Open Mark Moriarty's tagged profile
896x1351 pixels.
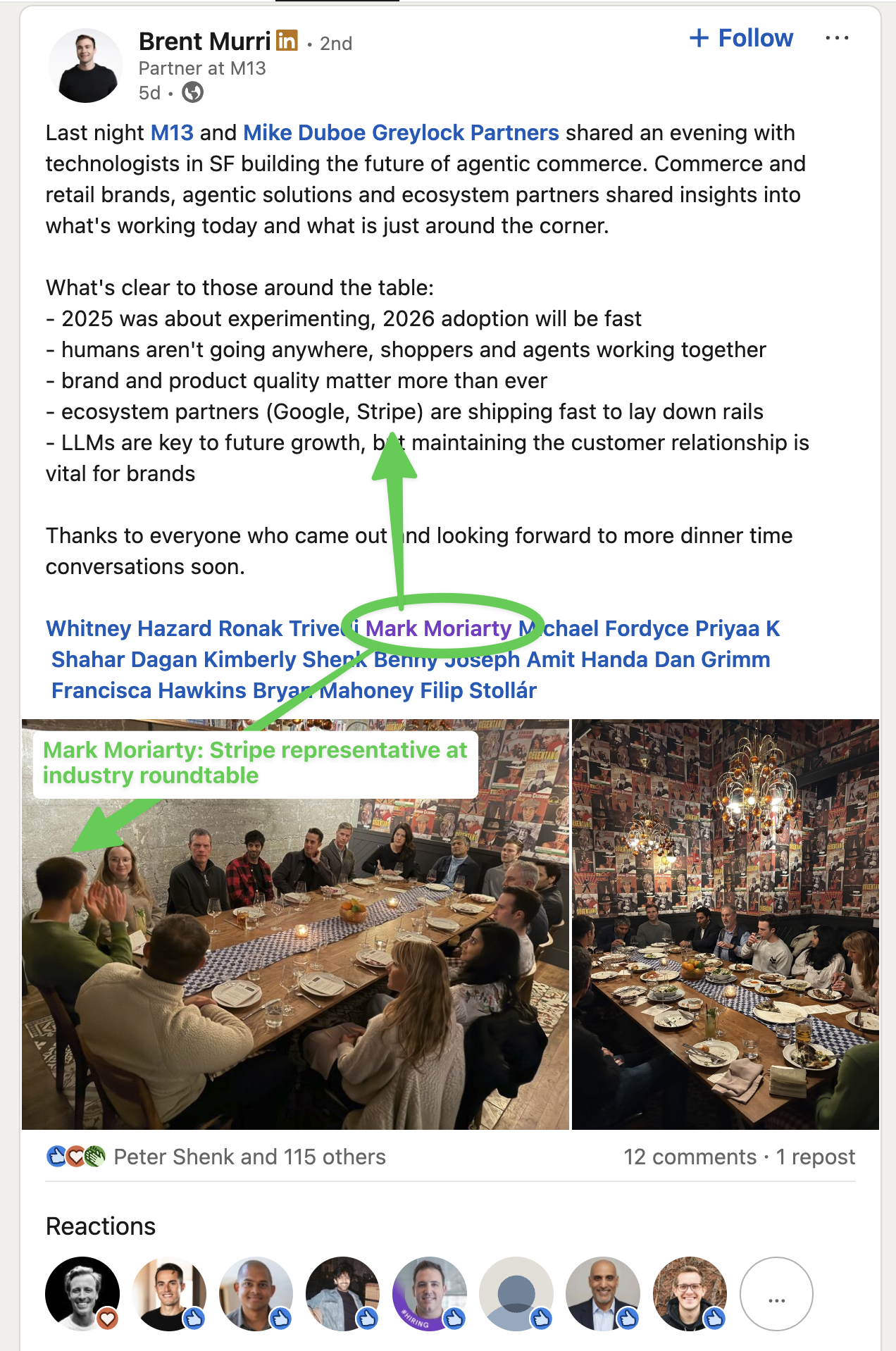[x=438, y=628]
